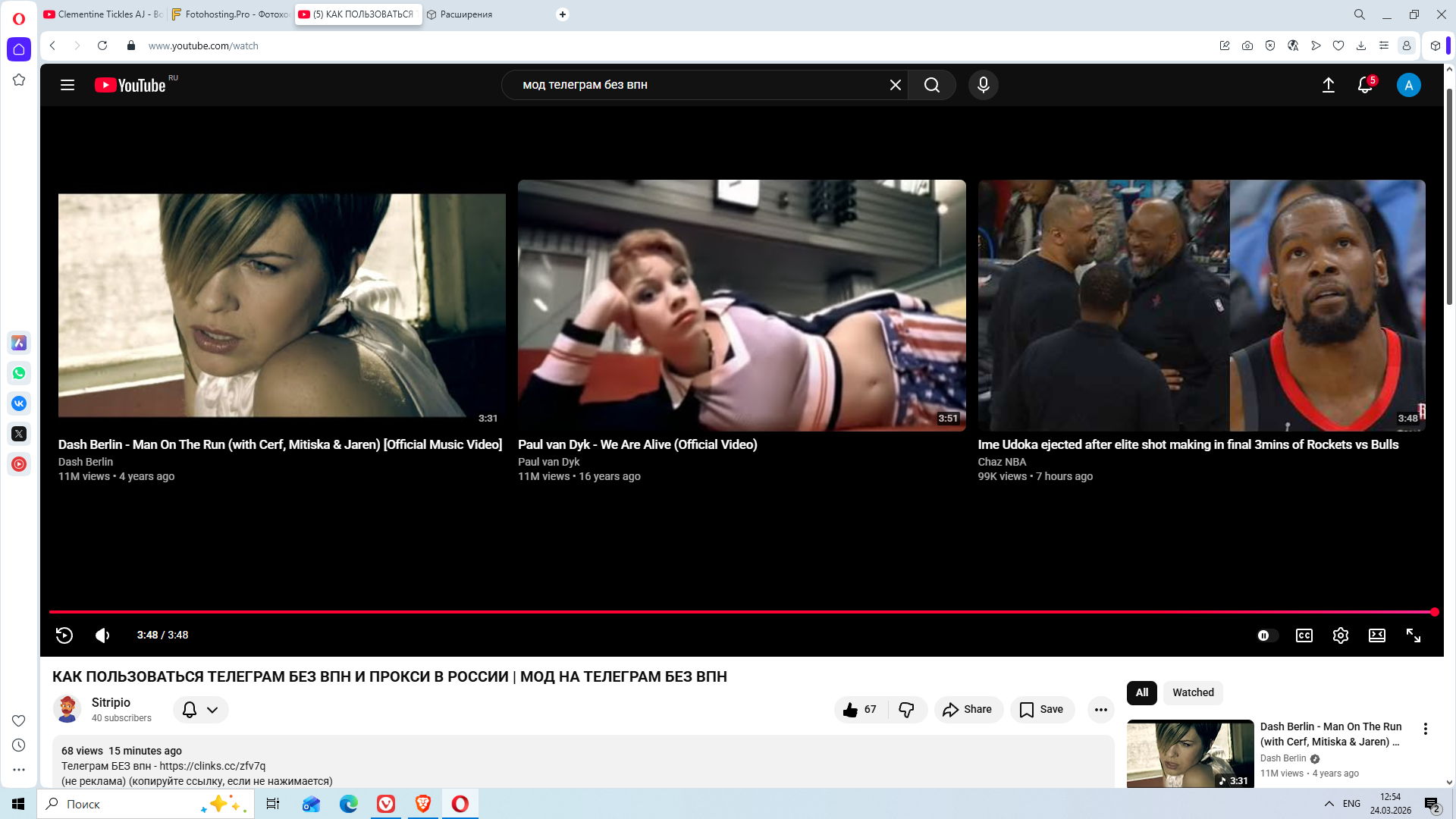Viewport: 1456px width, 819px height.
Task: Click the replay video button
Action: (64, 635)
